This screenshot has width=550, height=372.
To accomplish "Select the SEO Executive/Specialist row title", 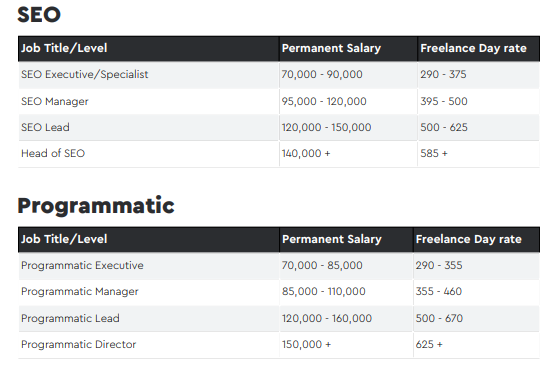I will click(x=85, y=74).
